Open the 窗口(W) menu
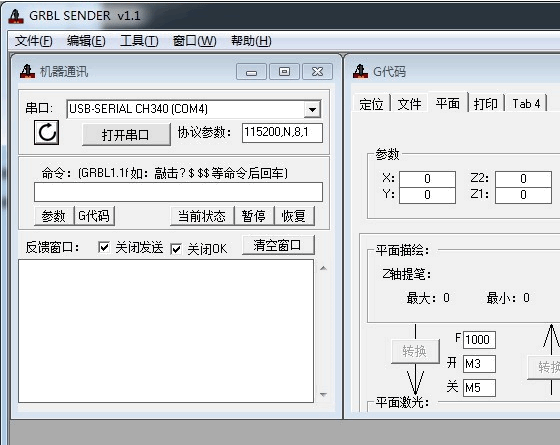Screen dimensions: 560x445 [195, 41]
